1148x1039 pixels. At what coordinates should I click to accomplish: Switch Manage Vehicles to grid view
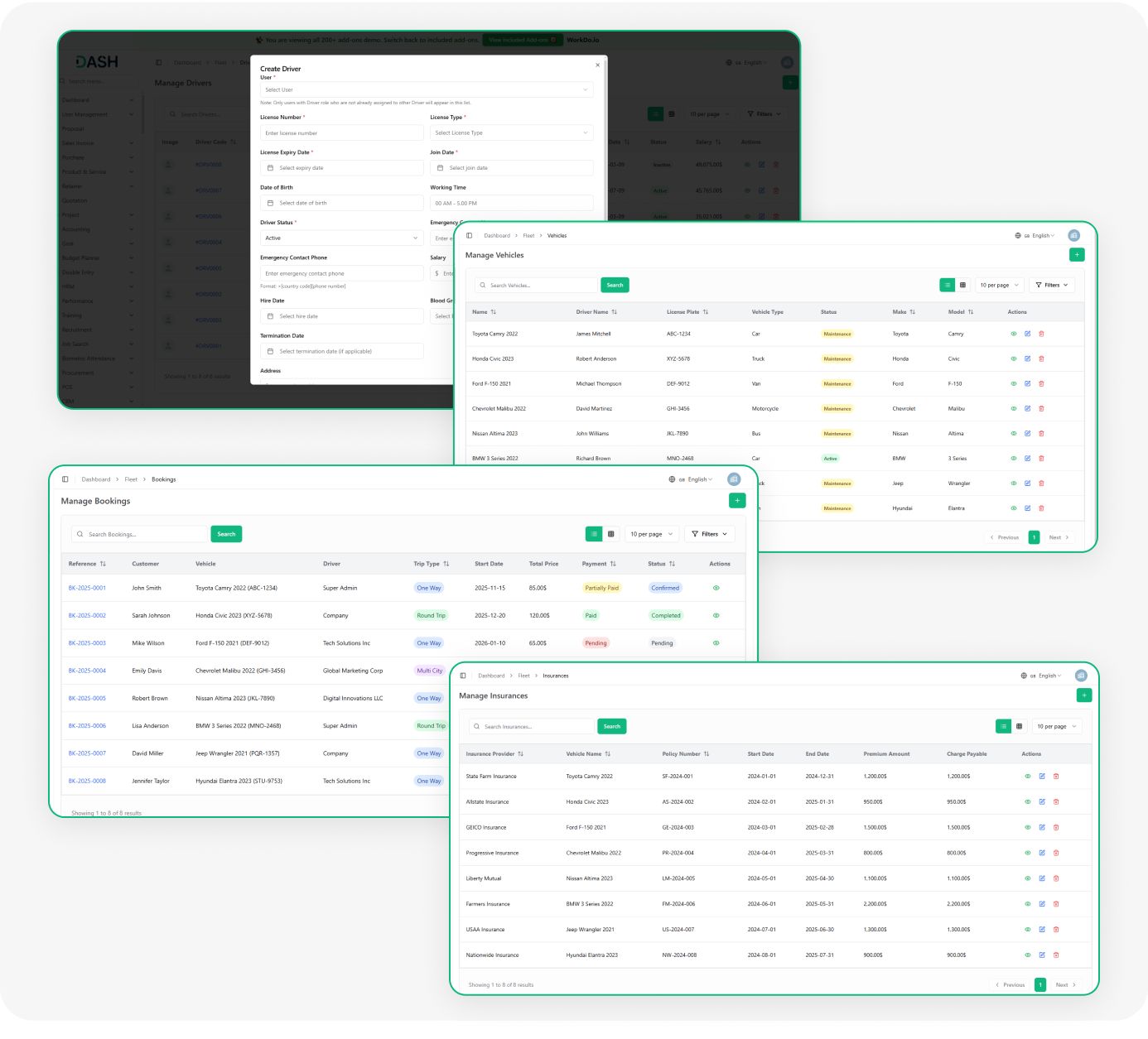[962, 285]
